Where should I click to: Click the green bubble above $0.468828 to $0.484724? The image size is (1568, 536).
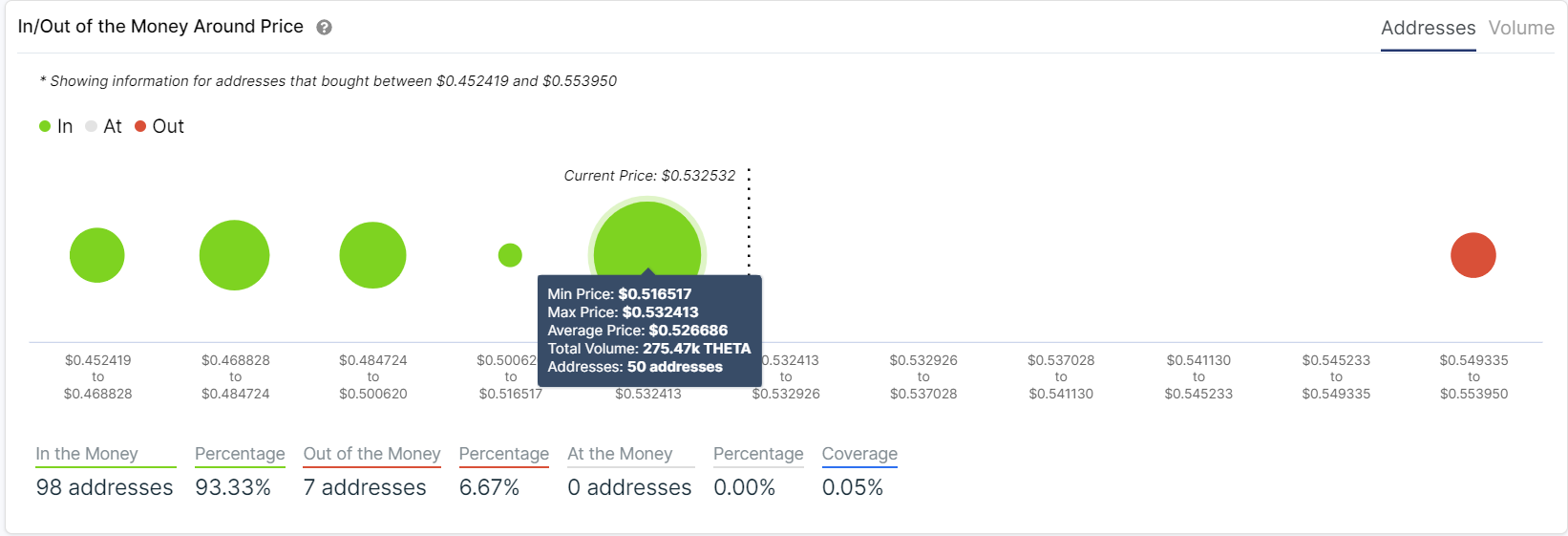[x=234, y=255]
